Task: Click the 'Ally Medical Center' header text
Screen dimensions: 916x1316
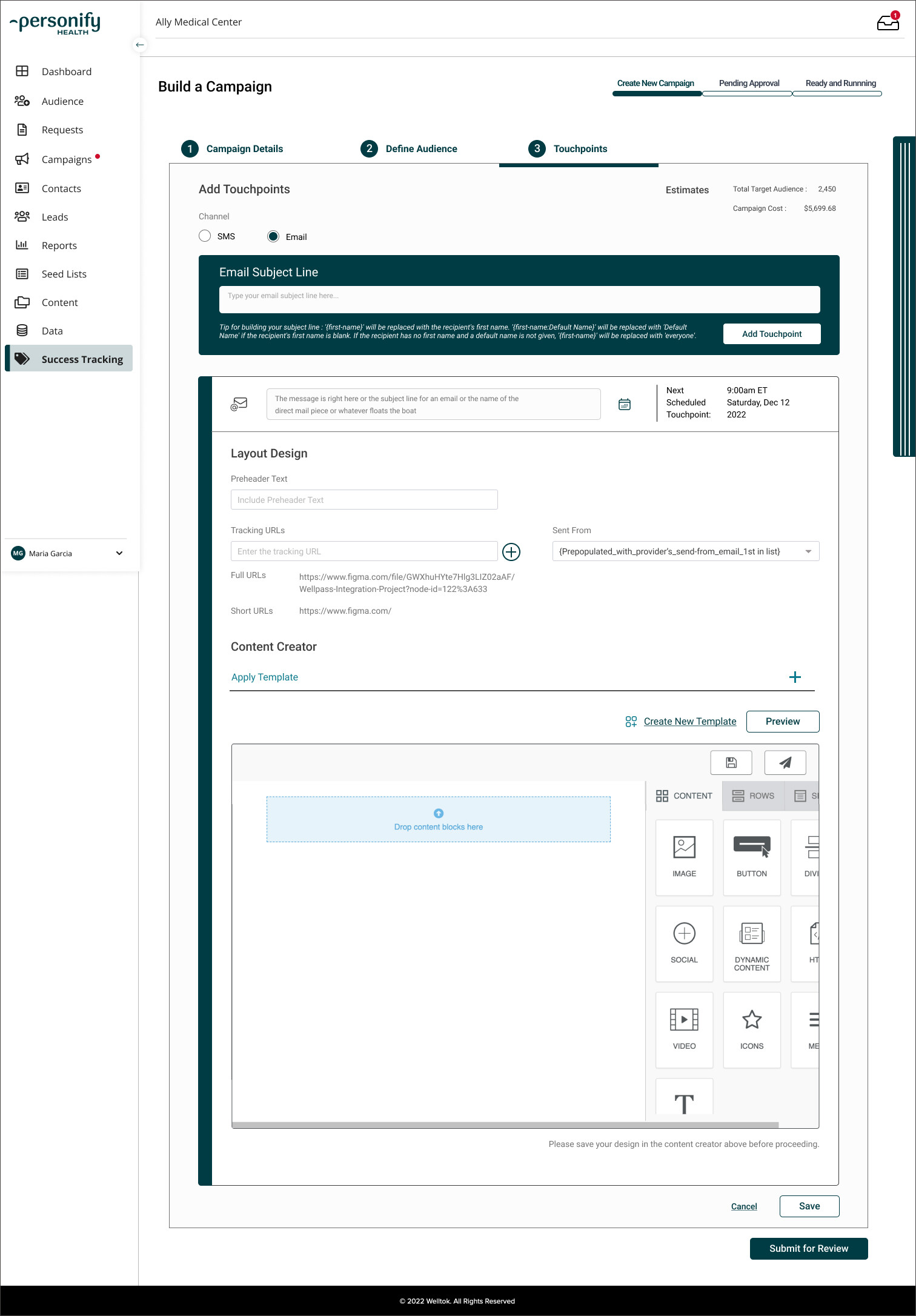Action: 199,22
